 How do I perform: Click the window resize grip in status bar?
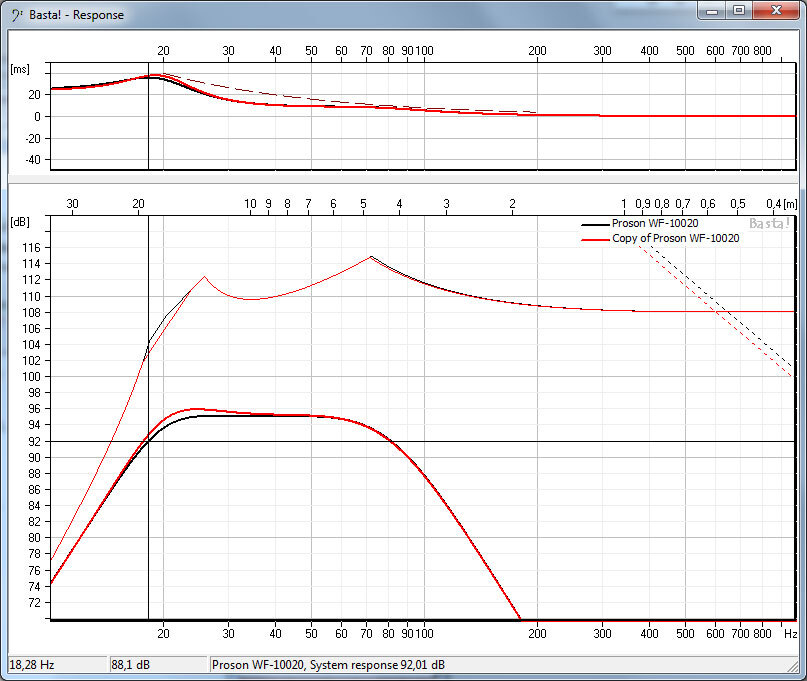(793, 666)
